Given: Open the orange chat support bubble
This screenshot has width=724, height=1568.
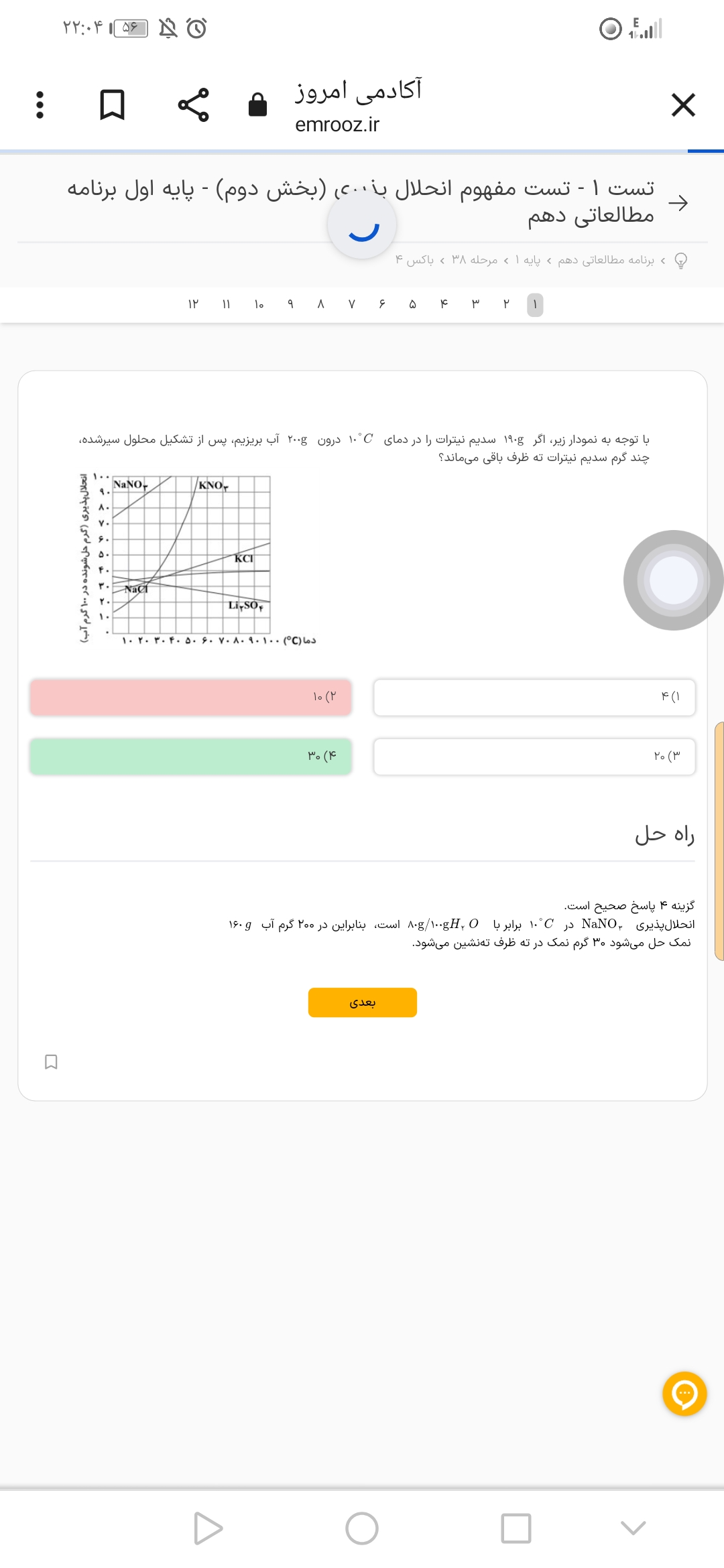Looking at the screenshot, I should click(x=684, y=1394).
